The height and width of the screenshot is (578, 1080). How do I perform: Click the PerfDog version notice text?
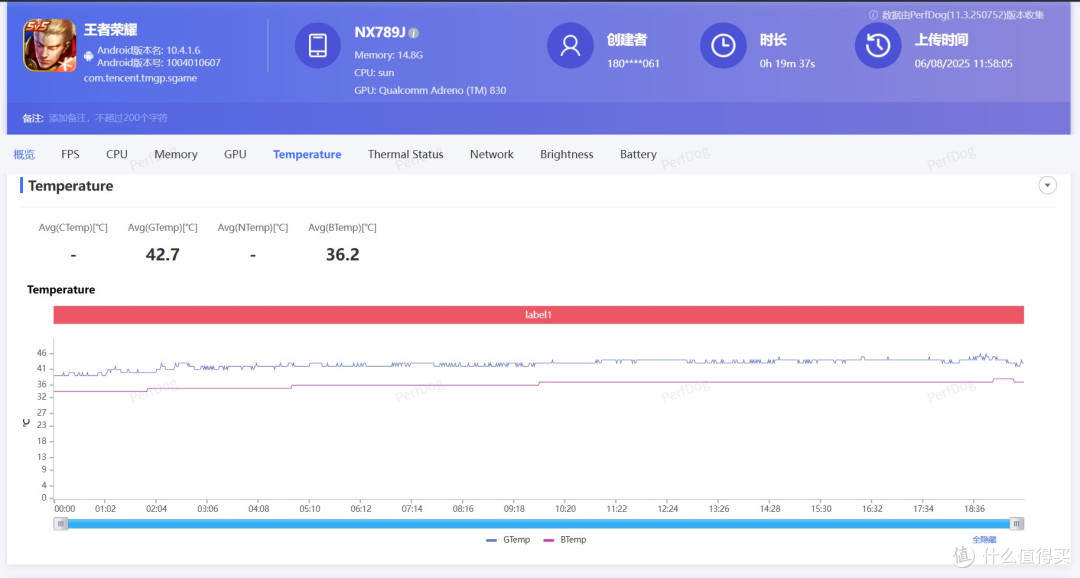(x=963, y=14)
